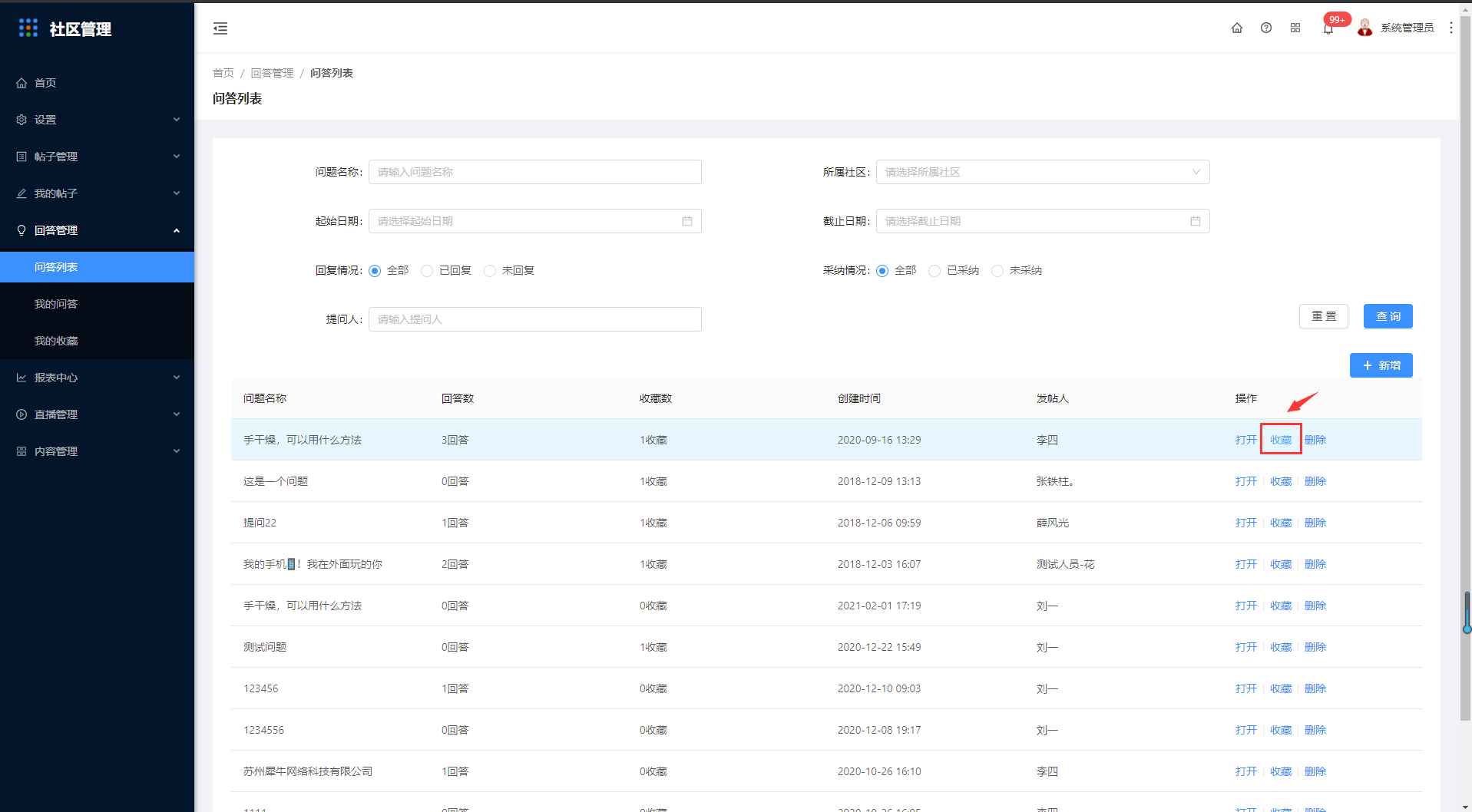This screenshot has width=1472, height=812.
Task: Click the user avatar icon
Action: coord(1364,28)
